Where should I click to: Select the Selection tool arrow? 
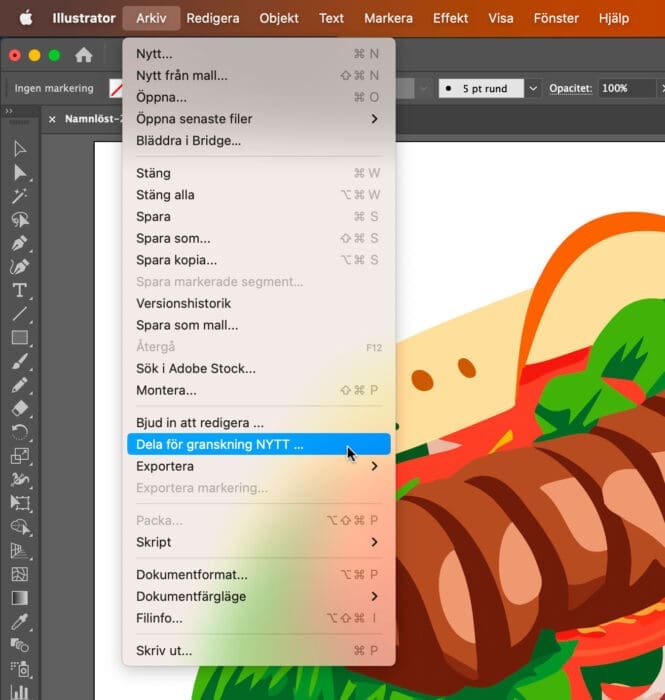point(20,149)
